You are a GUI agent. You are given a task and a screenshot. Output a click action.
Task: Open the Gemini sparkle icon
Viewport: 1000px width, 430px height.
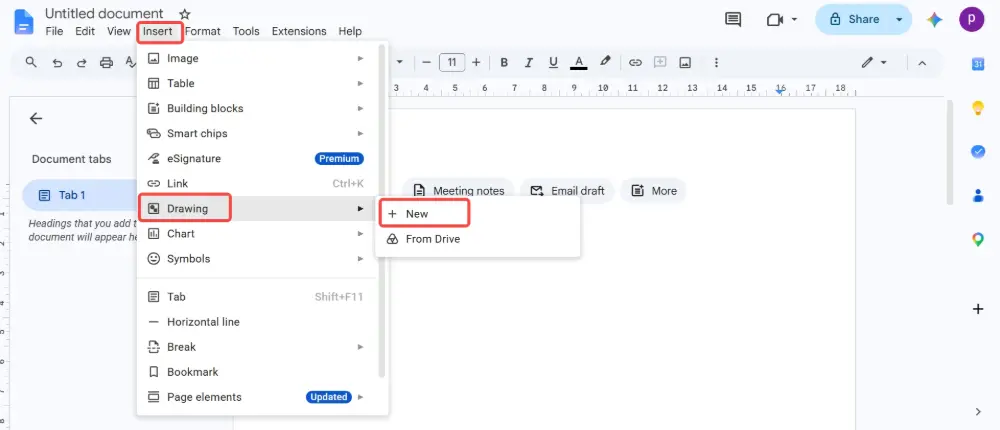(x=935, y=20)
